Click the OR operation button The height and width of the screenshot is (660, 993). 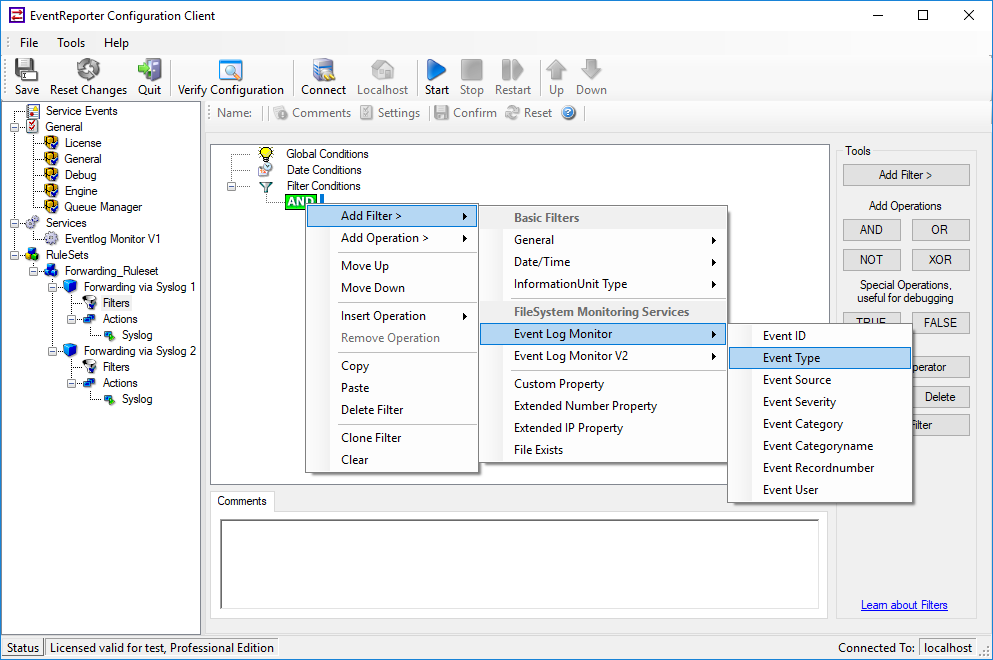pos(940,230)
